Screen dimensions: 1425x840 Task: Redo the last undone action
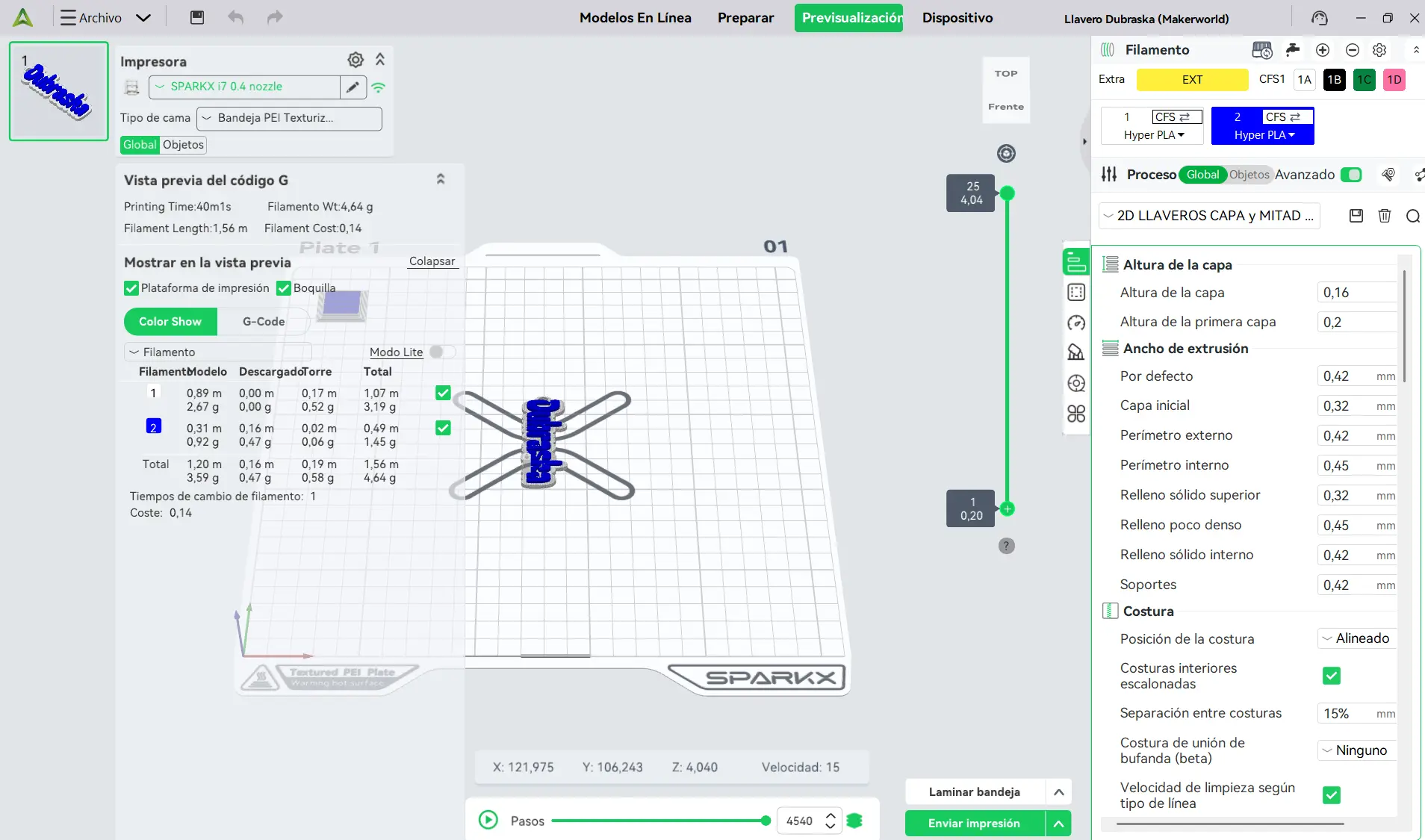[275, 17]
